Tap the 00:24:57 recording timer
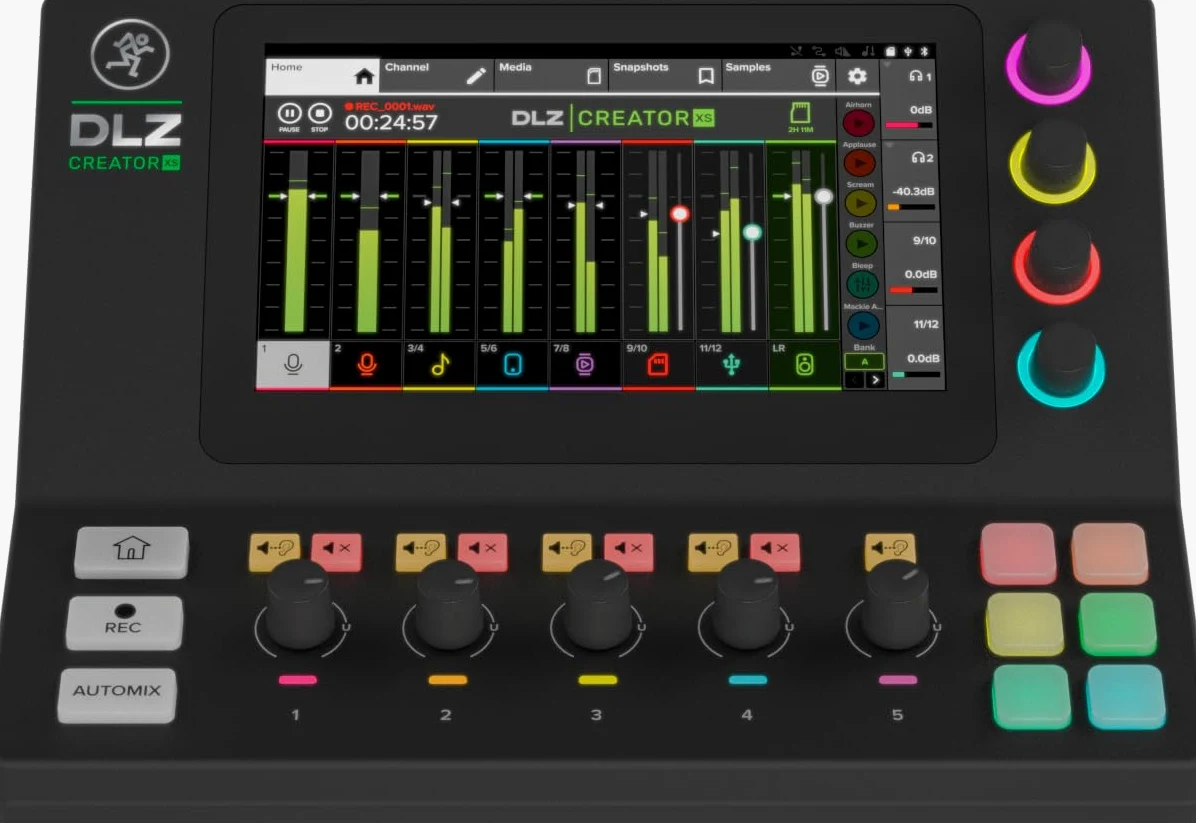The height and width of the screenshot is (823, 1196). pos(391,122)
